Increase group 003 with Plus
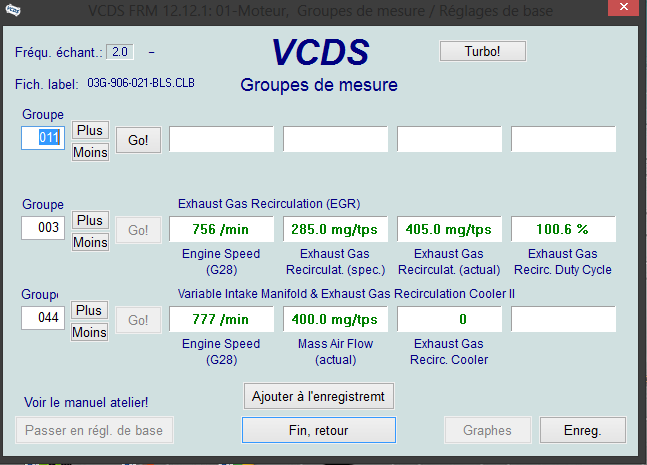Screen dimensions: 647x465 point(90,220)
